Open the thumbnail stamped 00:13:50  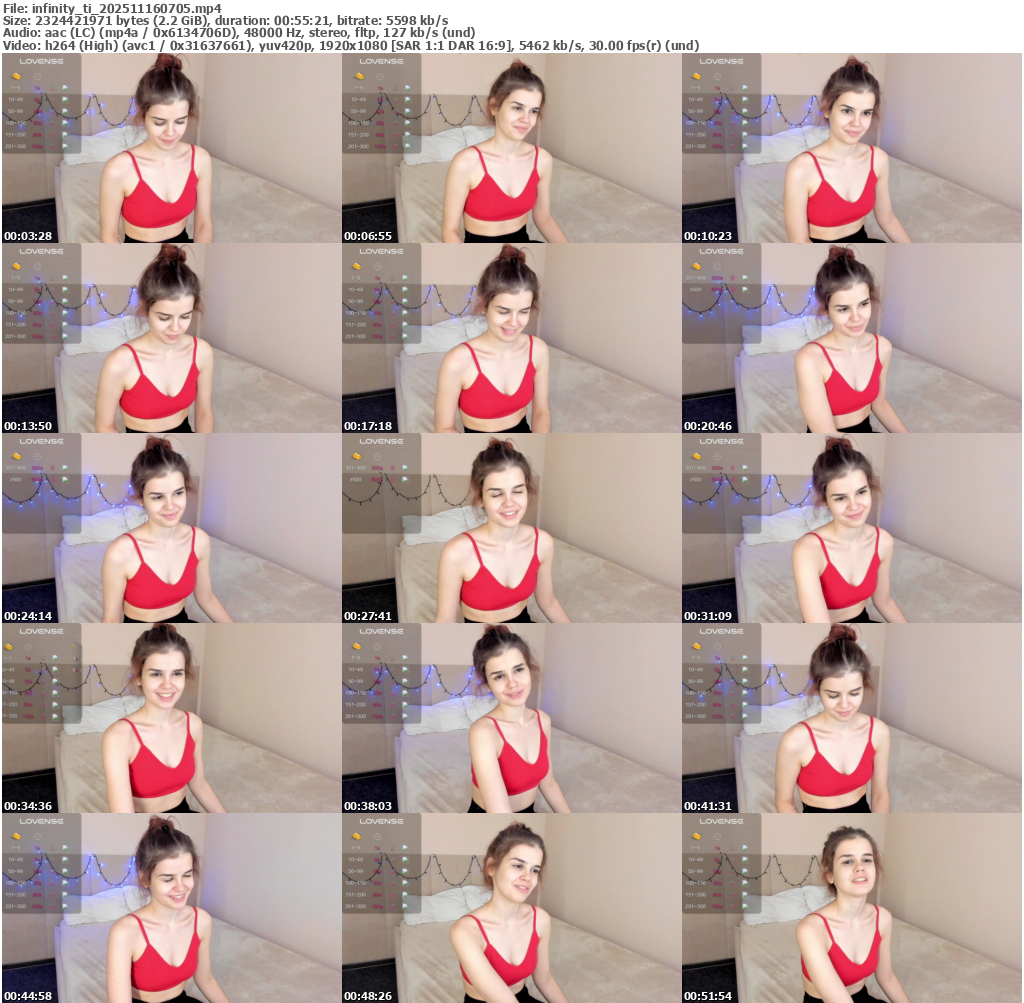pos(171,338)
